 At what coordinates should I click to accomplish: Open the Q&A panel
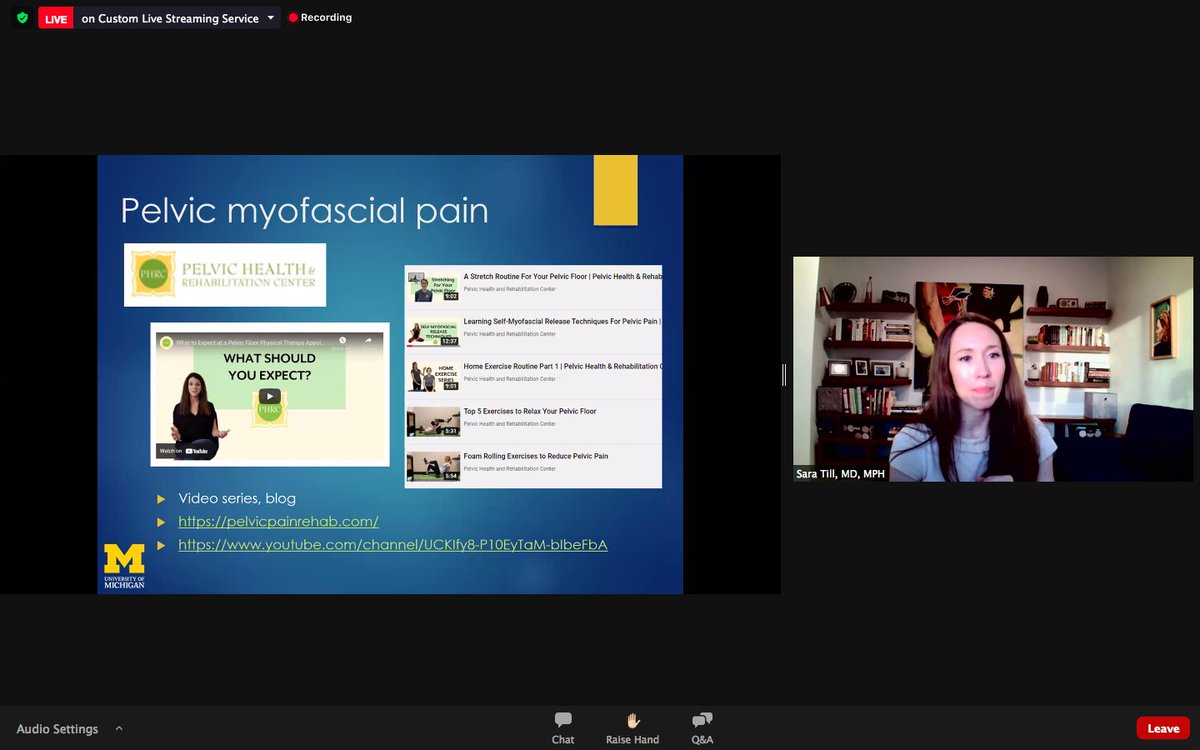702,727
